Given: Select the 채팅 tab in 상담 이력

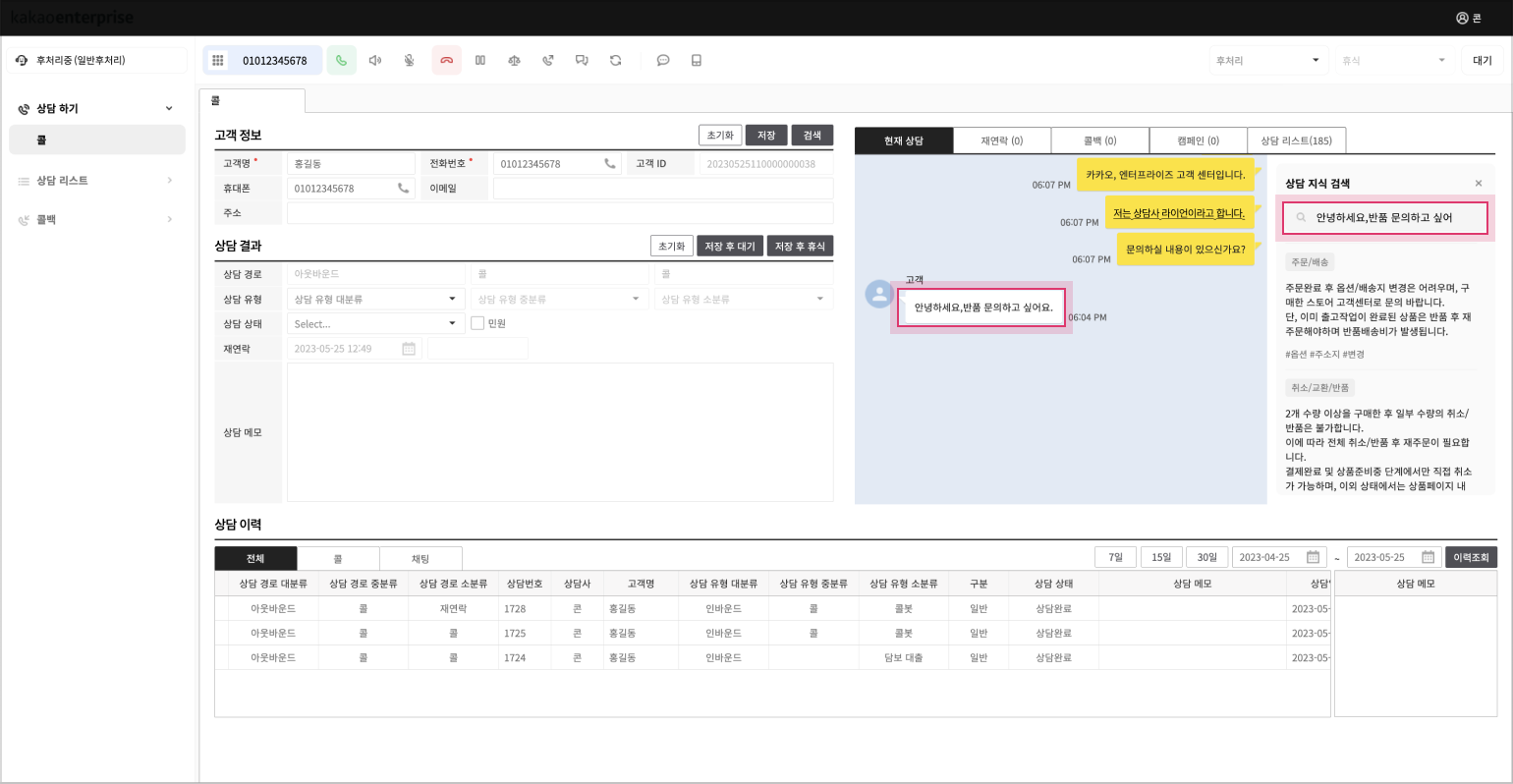Looking at the screenshot, I should pos(420,559).
